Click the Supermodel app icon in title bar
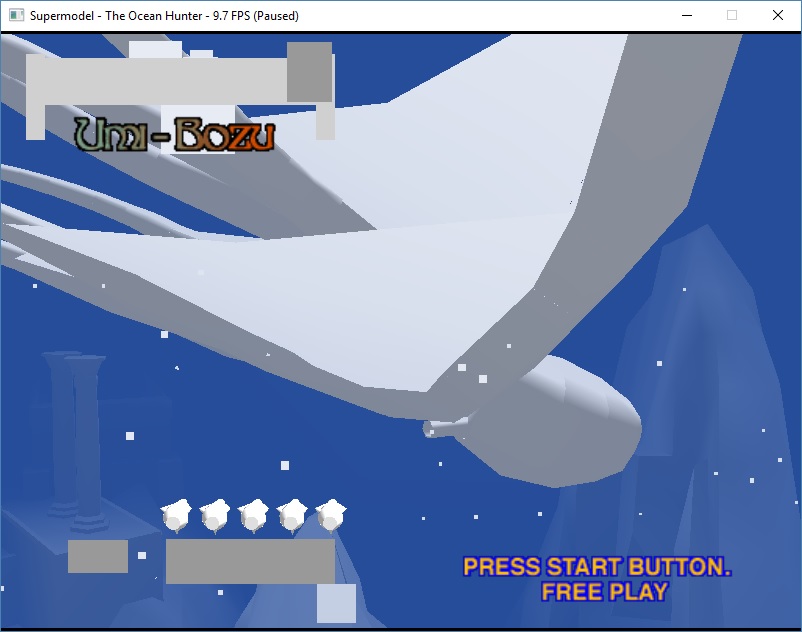The width and height of the screenshot is (802, 632). (16, 15)
